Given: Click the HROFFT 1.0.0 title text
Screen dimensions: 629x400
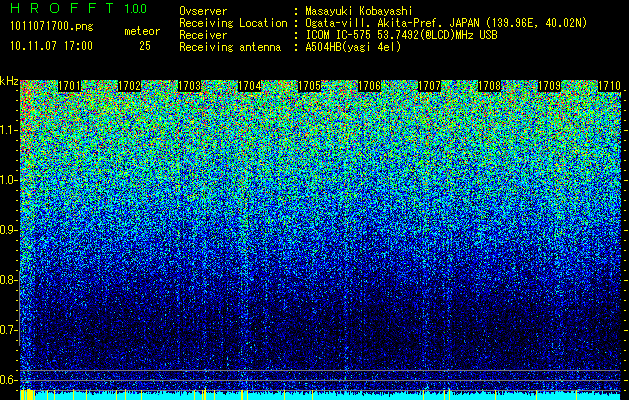Looking at the screenshot, I should click(78, 8).
